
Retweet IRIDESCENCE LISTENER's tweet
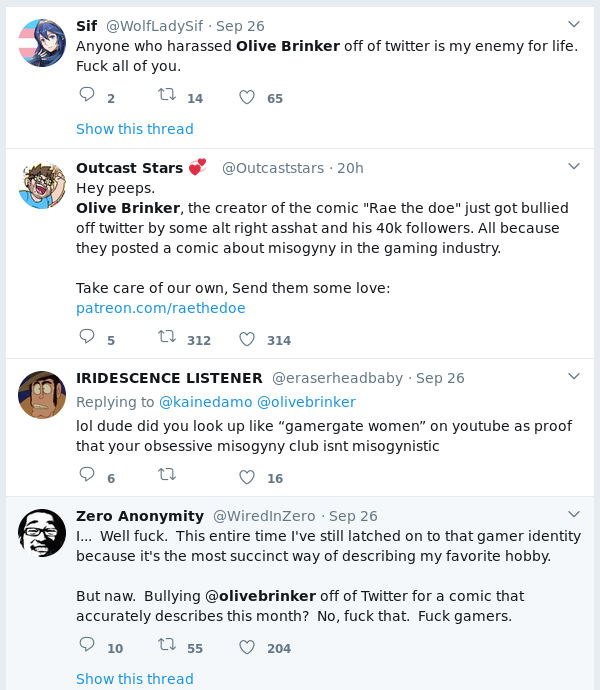tap(167, 476)
